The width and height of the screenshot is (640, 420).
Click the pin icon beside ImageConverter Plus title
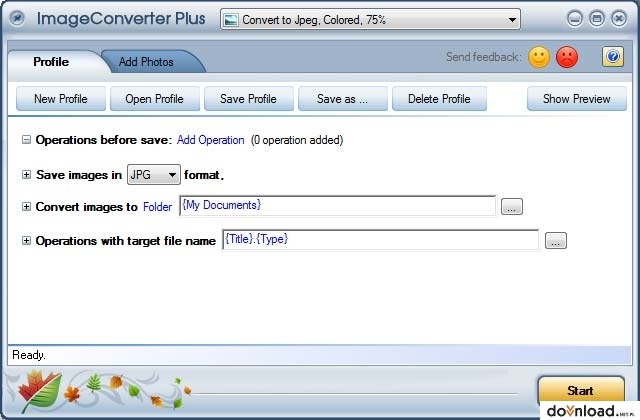(x=17, y=18)
